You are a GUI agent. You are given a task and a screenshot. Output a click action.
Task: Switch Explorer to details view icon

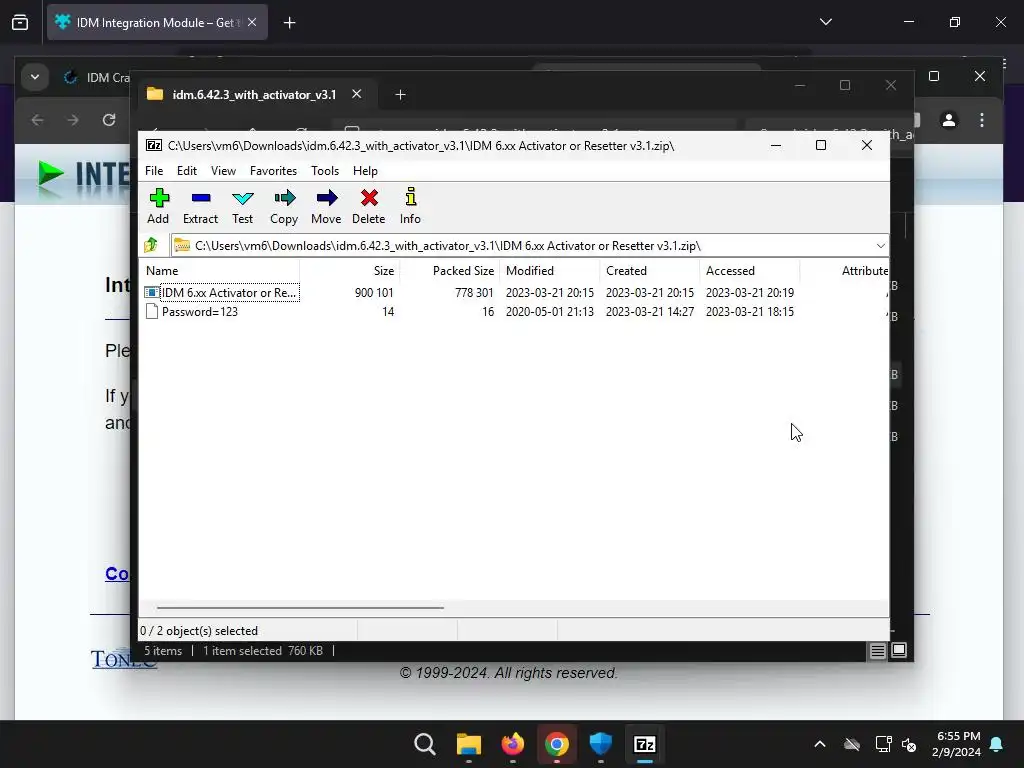pyautogui.click(x=877, y=650)
